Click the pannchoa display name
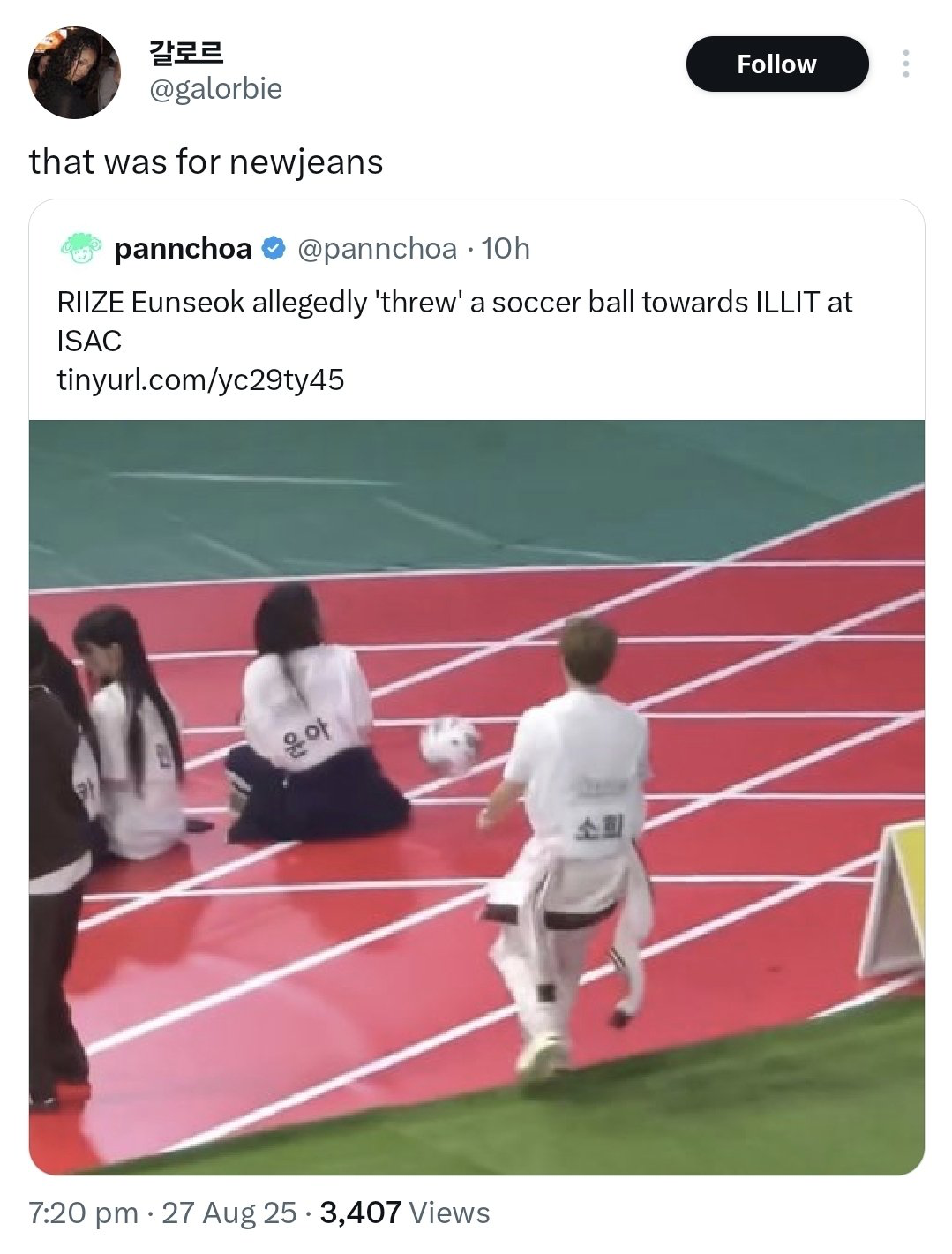952x1254 pixels. pyautogui.click(x=184, y=249)
